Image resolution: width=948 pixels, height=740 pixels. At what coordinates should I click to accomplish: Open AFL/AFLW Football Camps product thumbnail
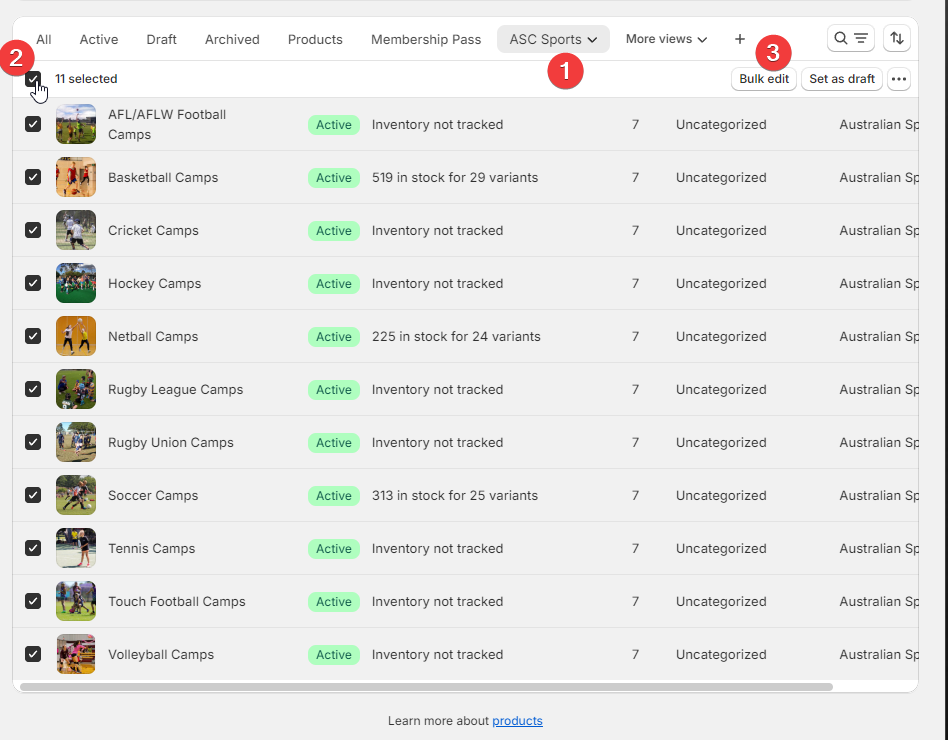(76, 124)
